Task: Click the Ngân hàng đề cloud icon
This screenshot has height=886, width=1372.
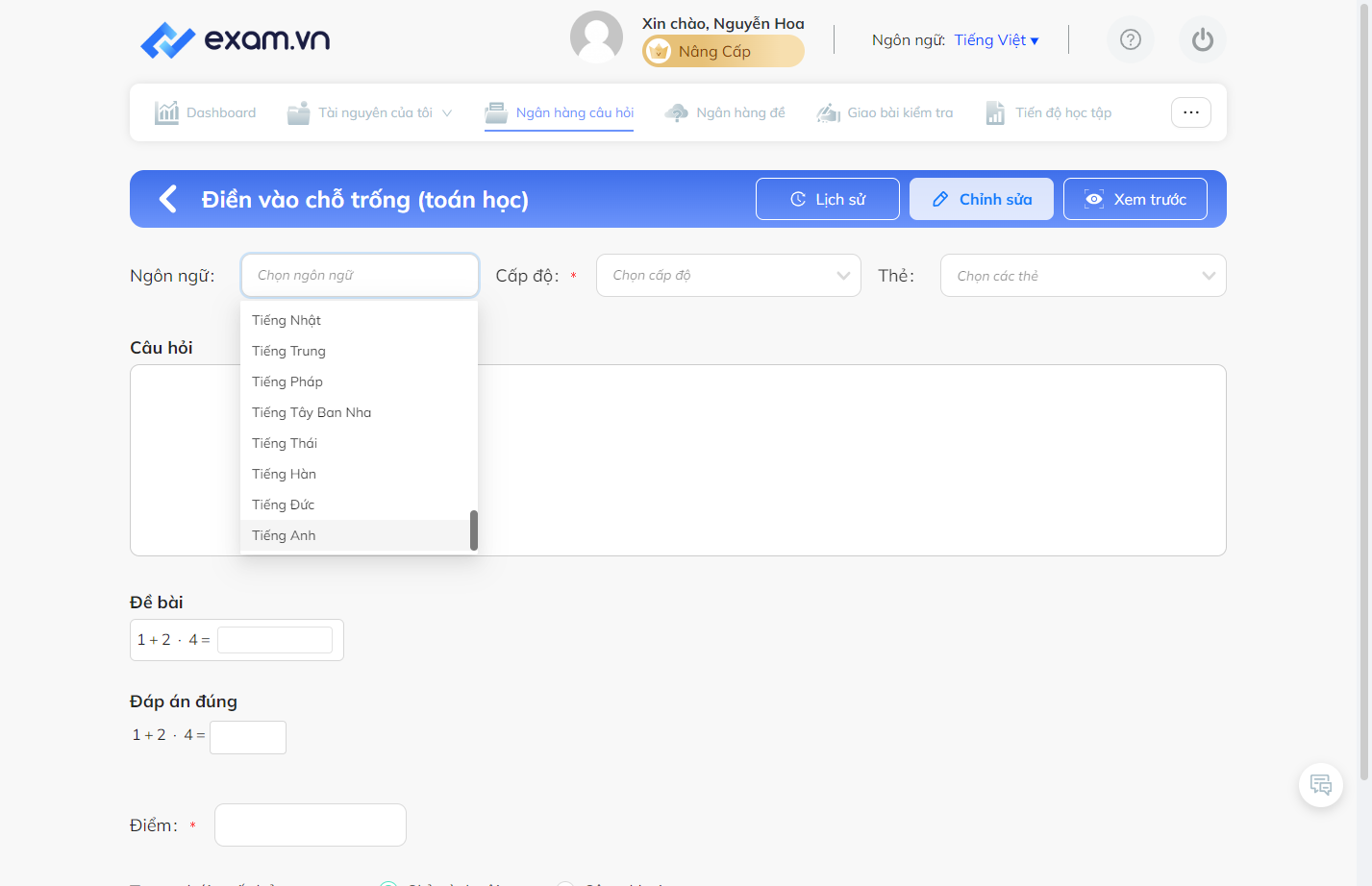Action: (677, 112)
